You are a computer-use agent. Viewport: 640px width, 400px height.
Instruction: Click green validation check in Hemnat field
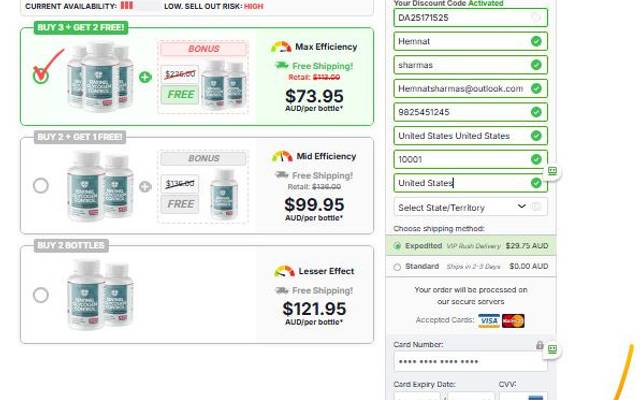[536, 41]
